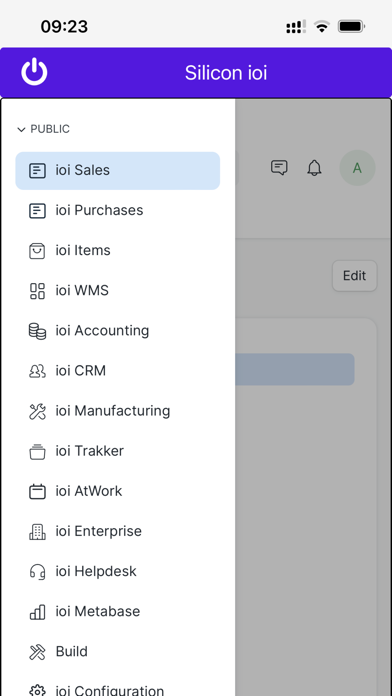Open the user avatar menu labeled A
The image size is (392, 696).
point(357,168)
